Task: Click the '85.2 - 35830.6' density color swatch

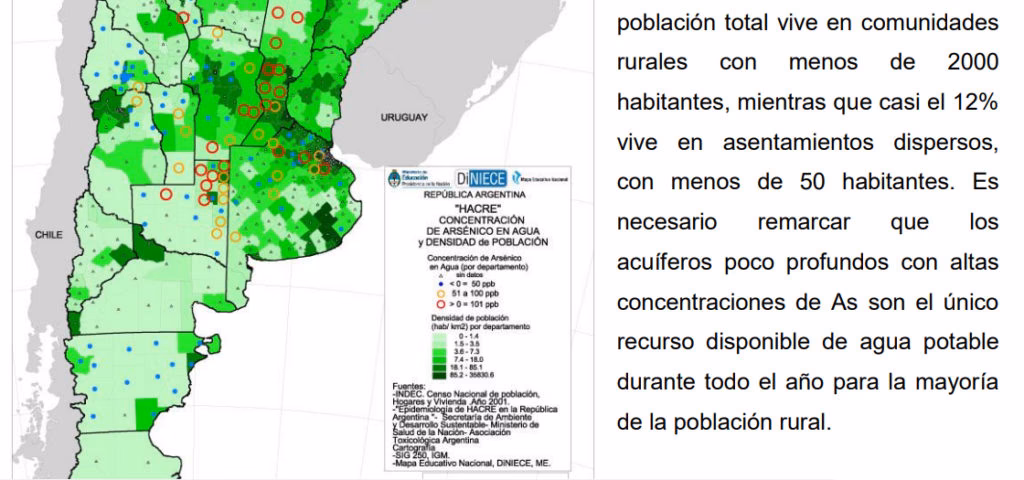Action: tap(440, 376)
